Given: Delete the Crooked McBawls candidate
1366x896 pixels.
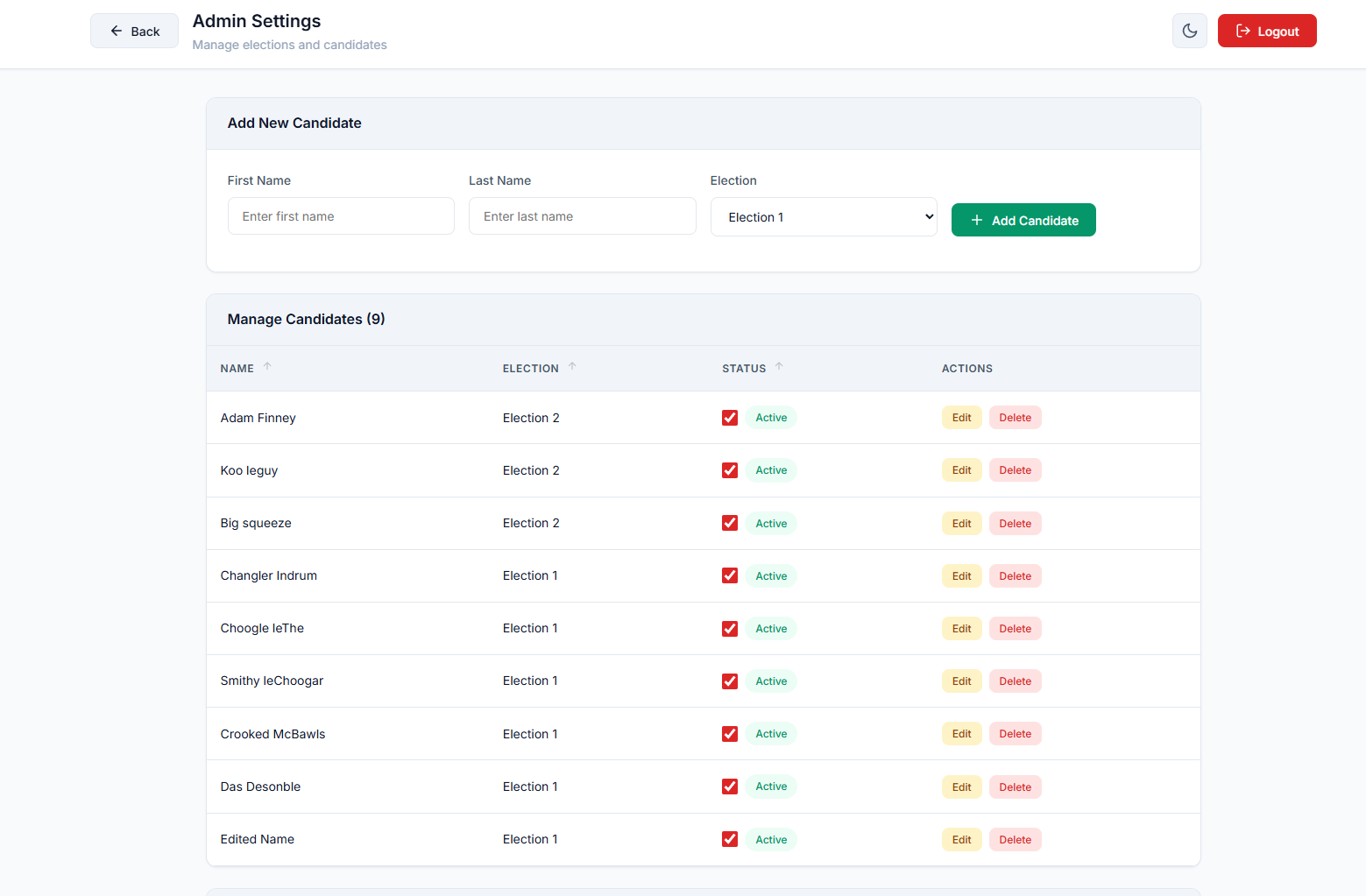Looking at the screenshot, I should pyautogui.click(x=1015, y=734).
